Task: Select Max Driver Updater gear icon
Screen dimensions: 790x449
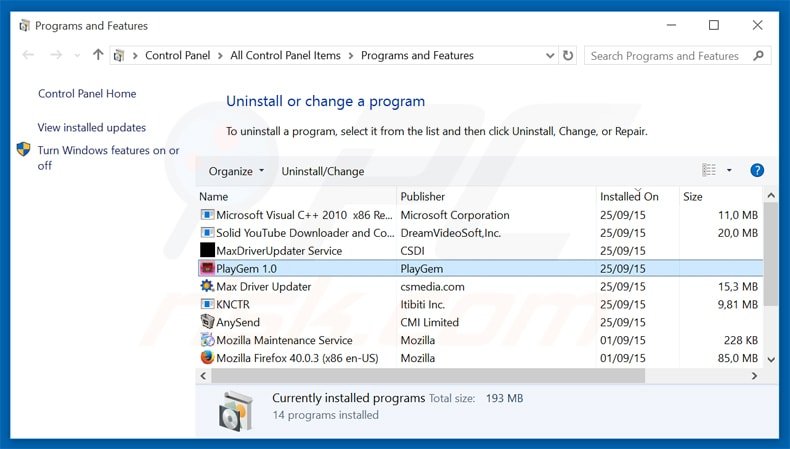Action: pos(207,286)
